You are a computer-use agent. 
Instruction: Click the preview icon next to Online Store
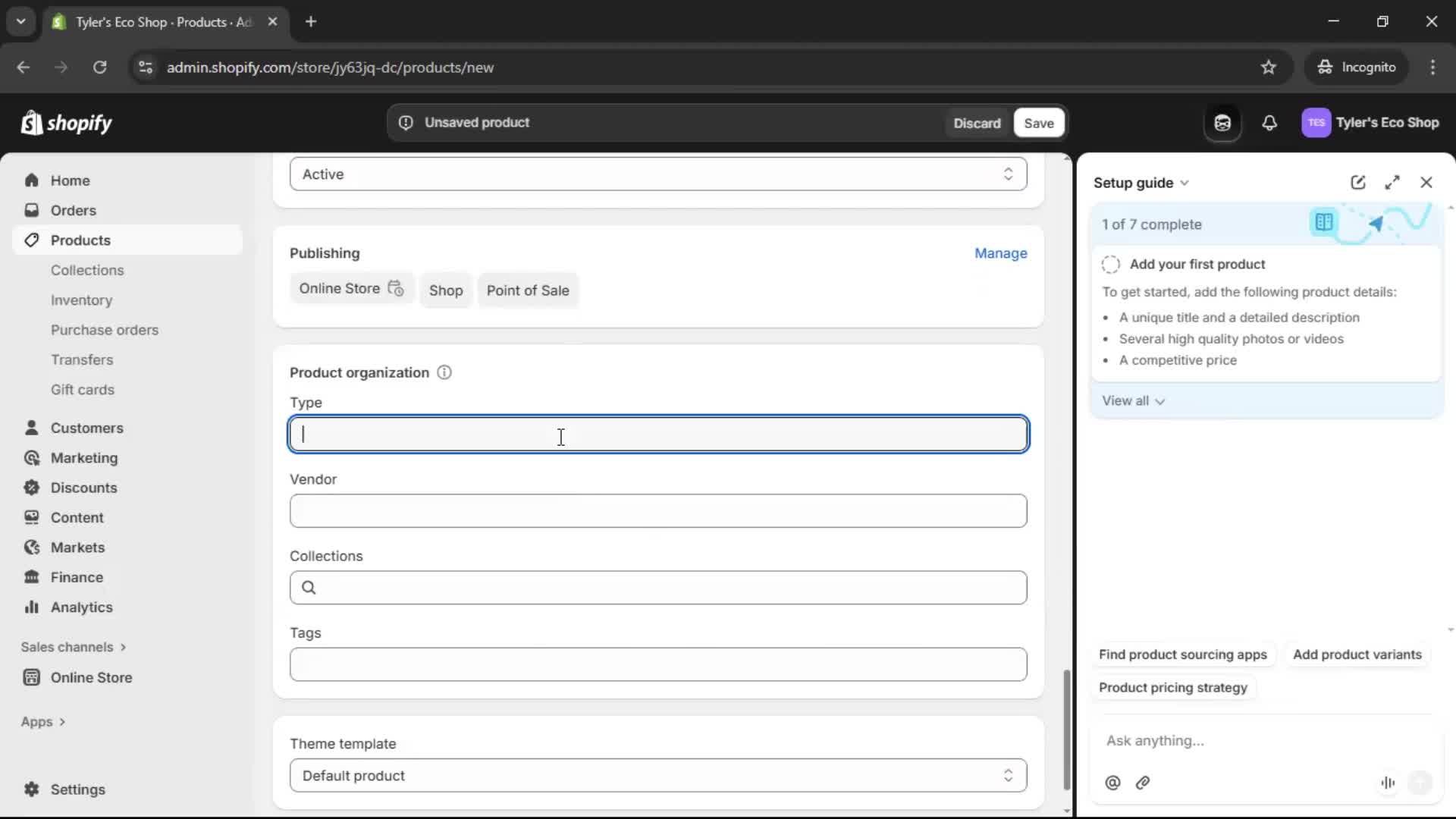tap(396, 289)
